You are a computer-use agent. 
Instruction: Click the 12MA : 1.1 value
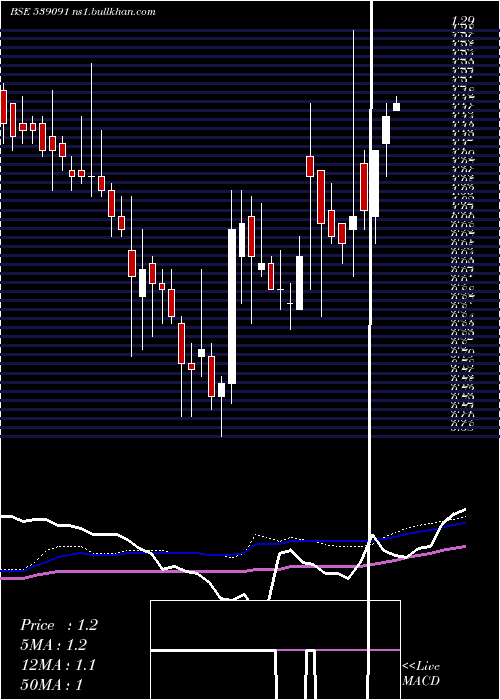58,665
